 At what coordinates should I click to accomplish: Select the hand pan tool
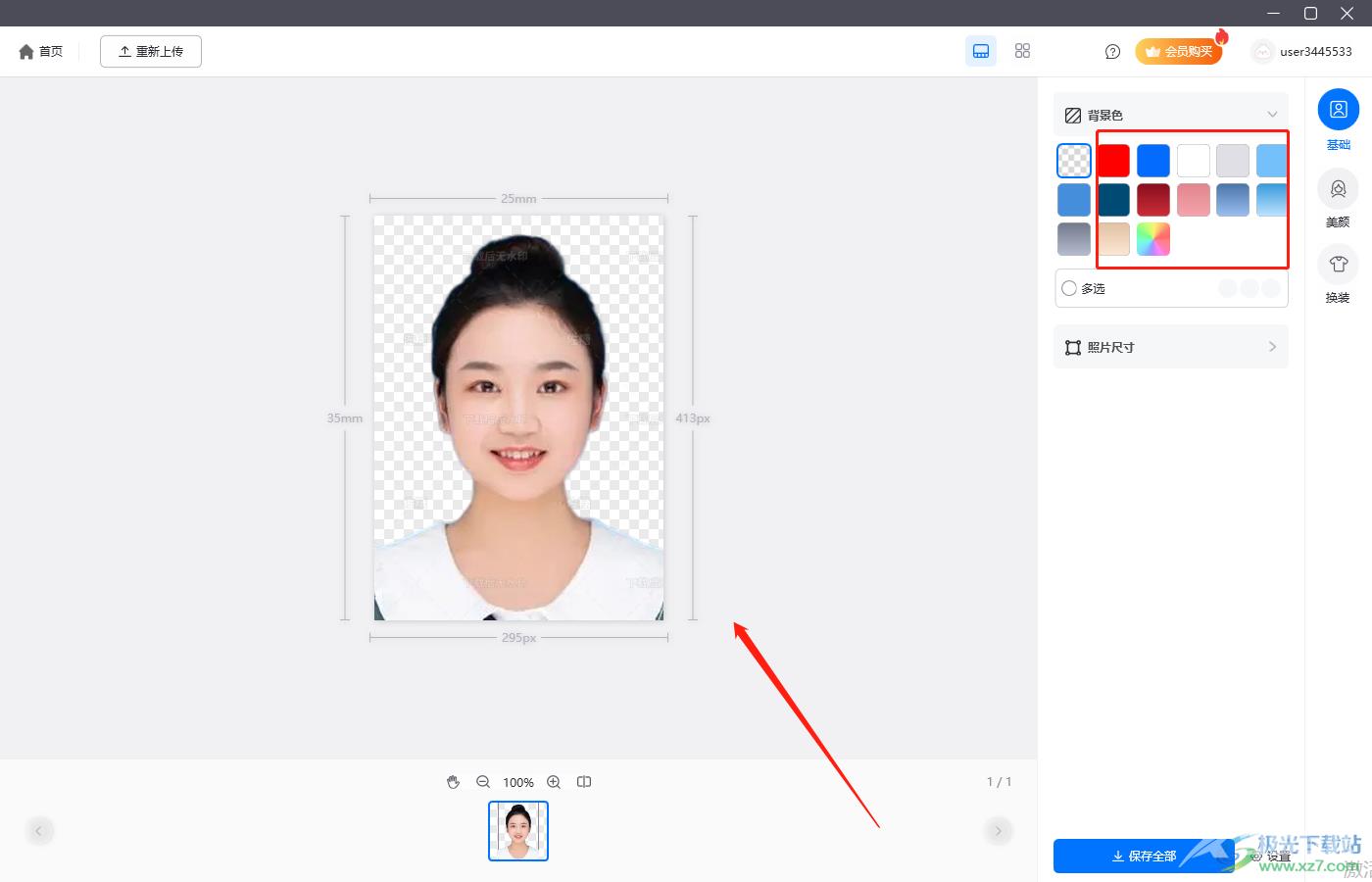tap(453, 782)
